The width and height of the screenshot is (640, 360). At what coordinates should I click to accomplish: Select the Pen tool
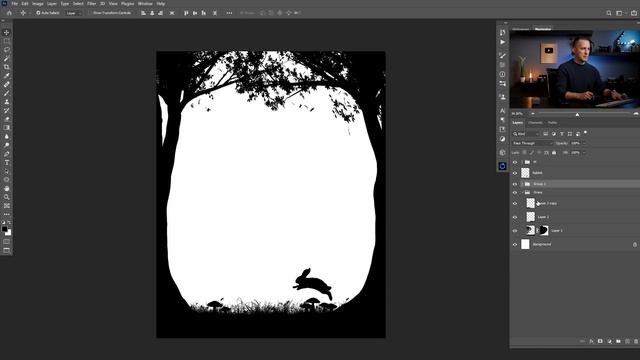click(7, 154)
